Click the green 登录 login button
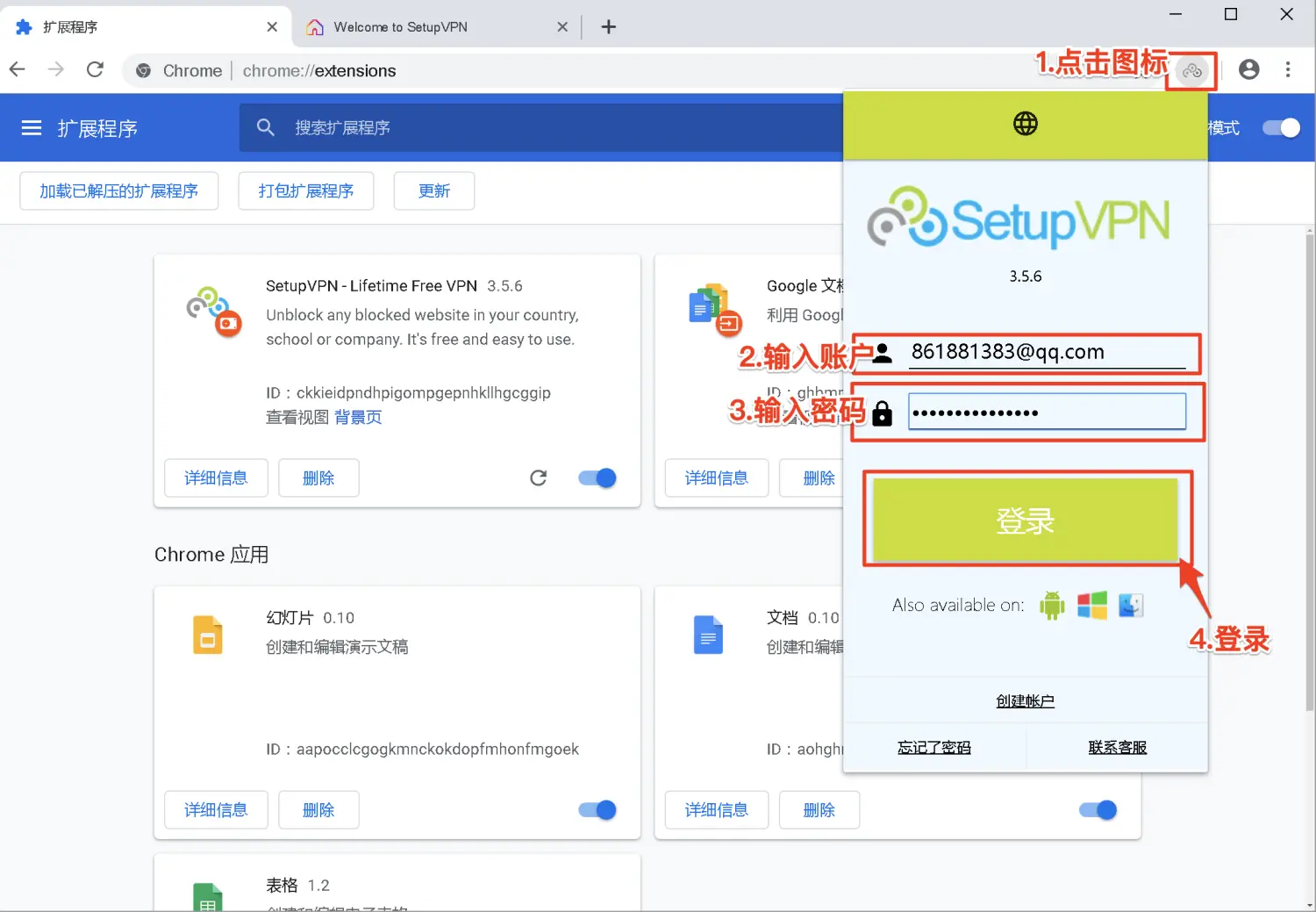 click(x=1025, y=520)
